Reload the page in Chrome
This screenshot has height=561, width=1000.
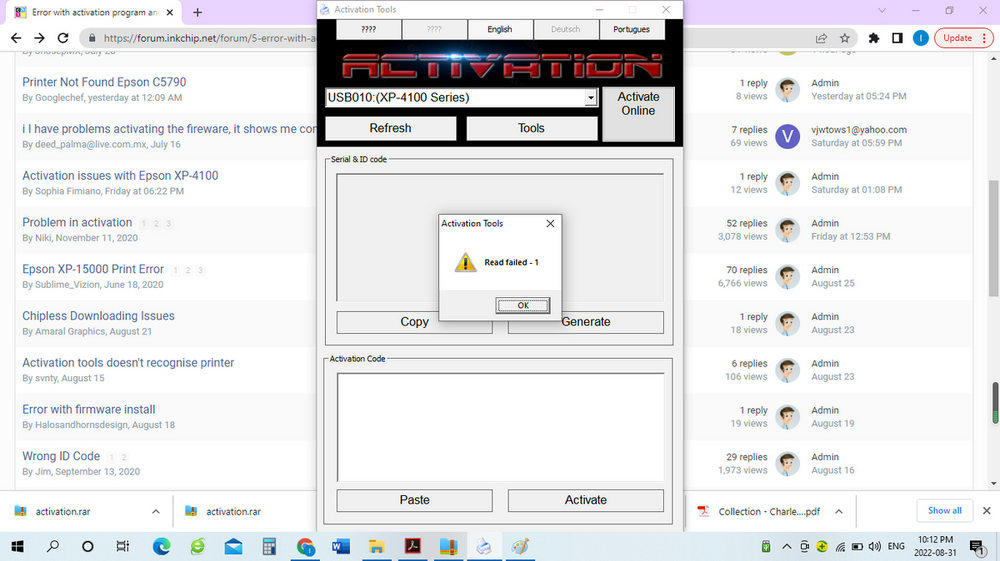pos(63,38)
